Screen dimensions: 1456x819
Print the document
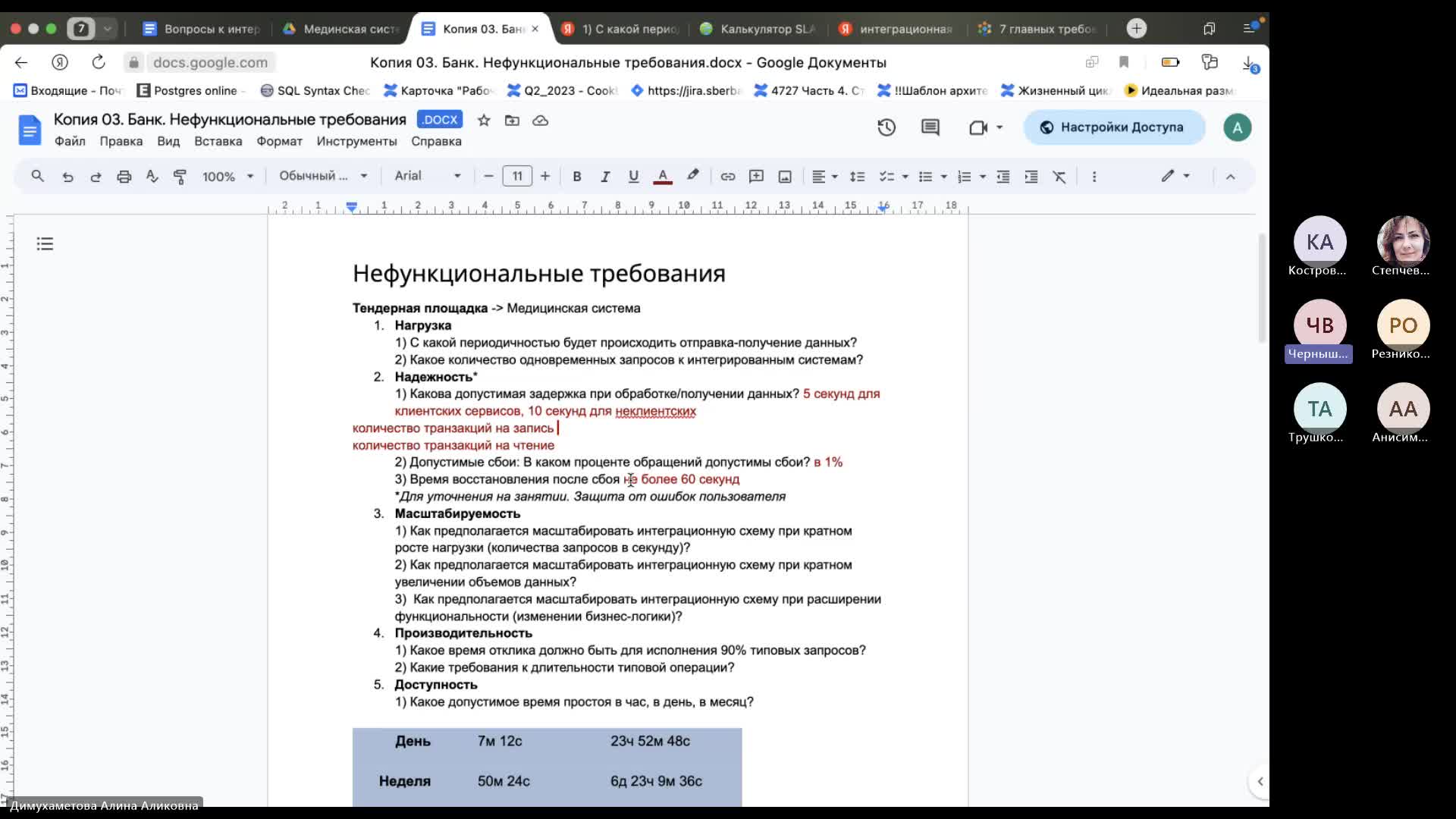tap(124, 177)
